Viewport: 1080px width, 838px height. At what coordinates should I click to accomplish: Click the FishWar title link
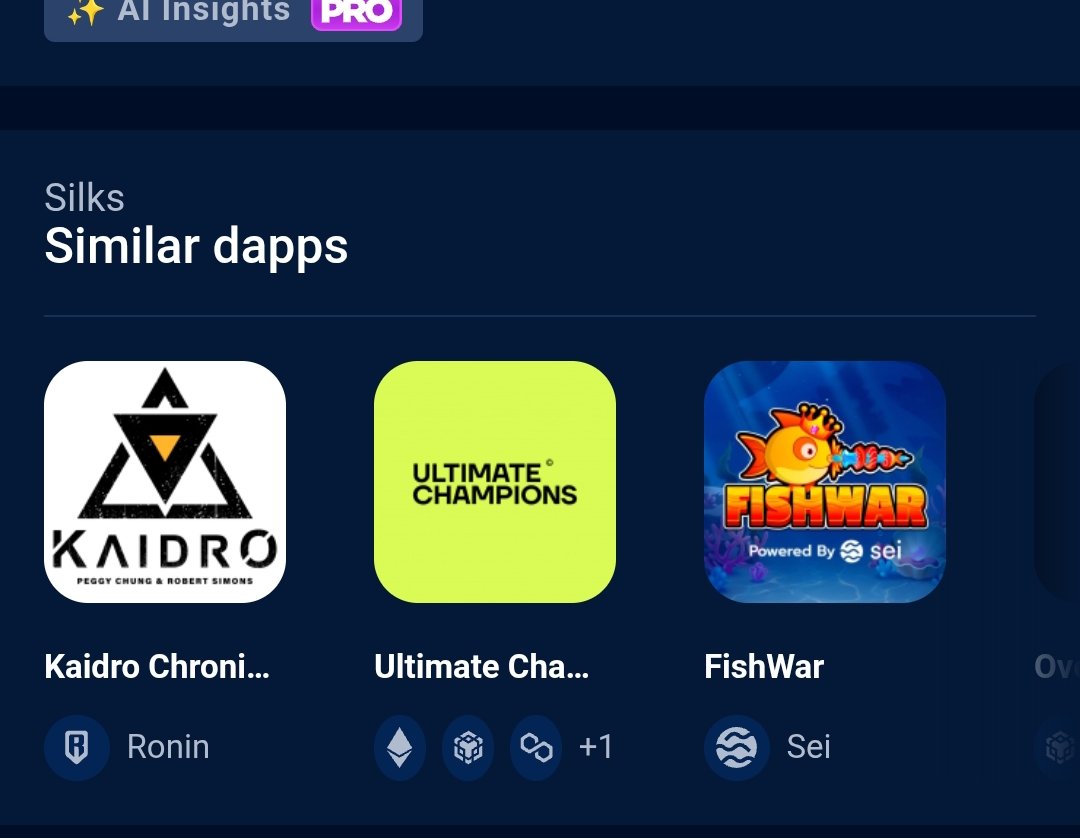click(x=764, y=667)
